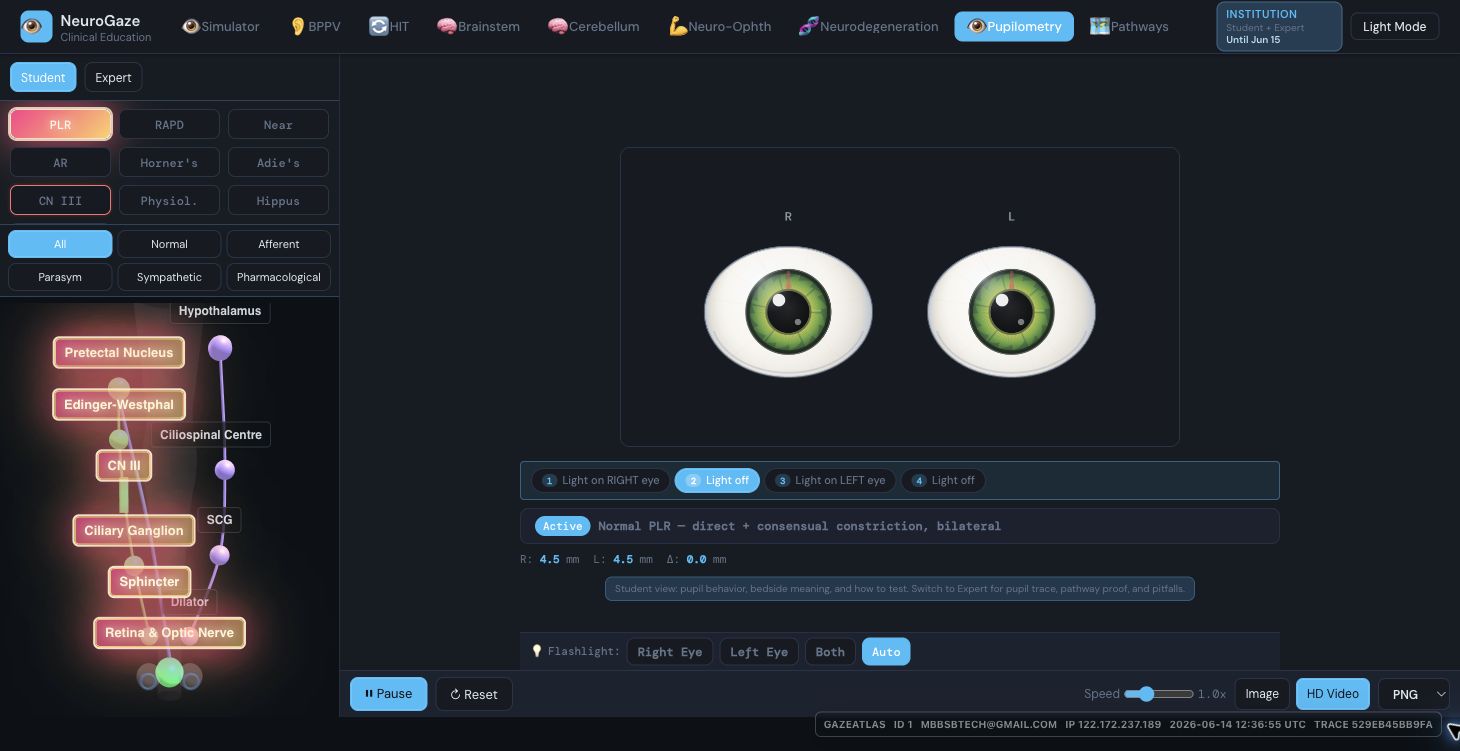Click the Ciliary Ganglion node
The image size is (1460, 751).
pos(134,530)
